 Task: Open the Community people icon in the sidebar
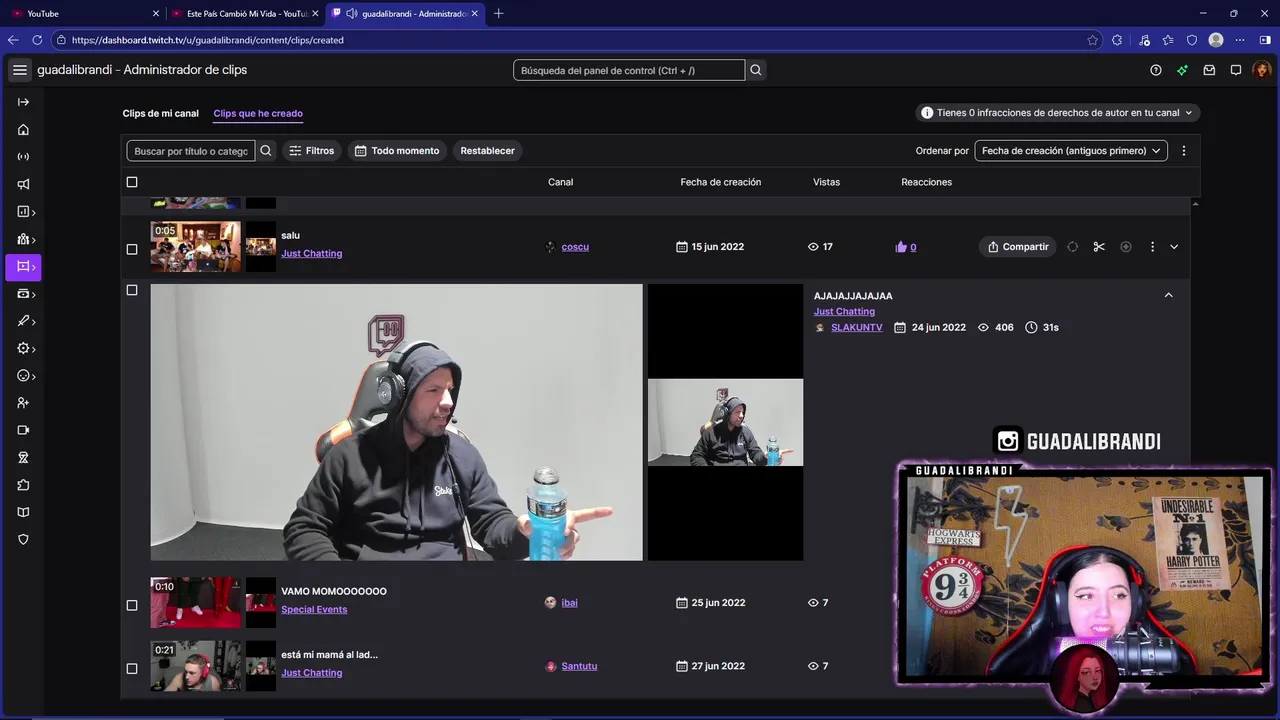point(23,239)
